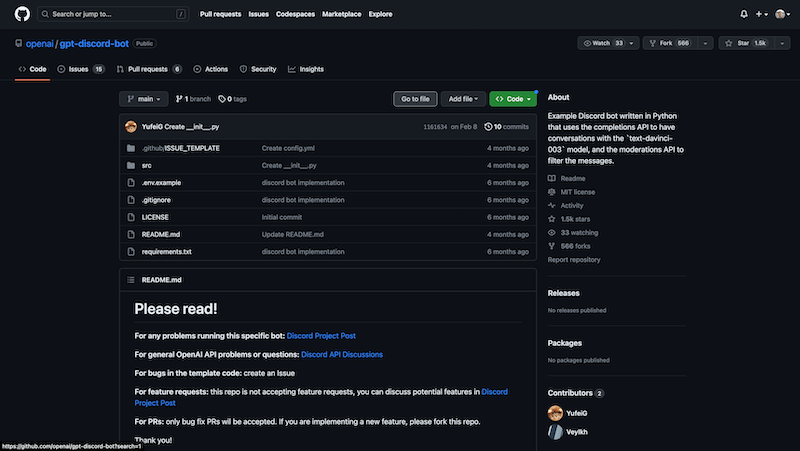The image size is (800, 451).
Task: Click the src folder icon
Action: click(131, 165)
